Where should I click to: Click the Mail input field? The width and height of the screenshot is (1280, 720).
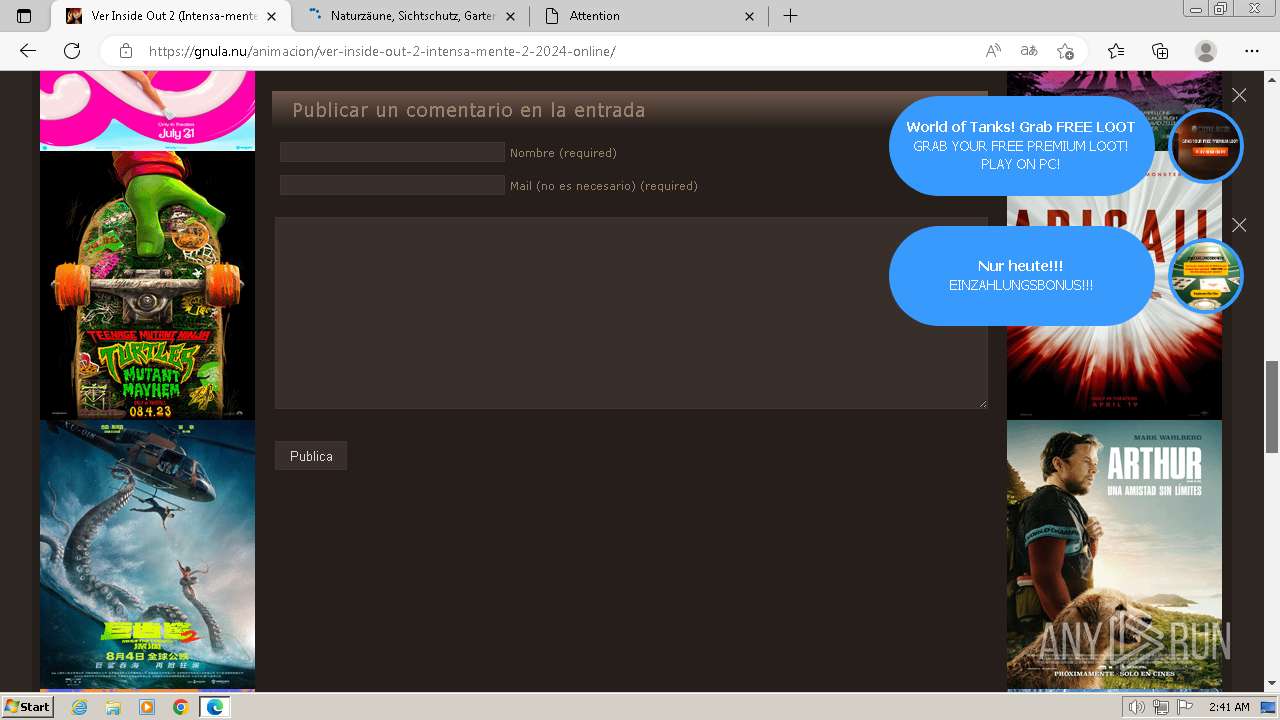(392, 185)
